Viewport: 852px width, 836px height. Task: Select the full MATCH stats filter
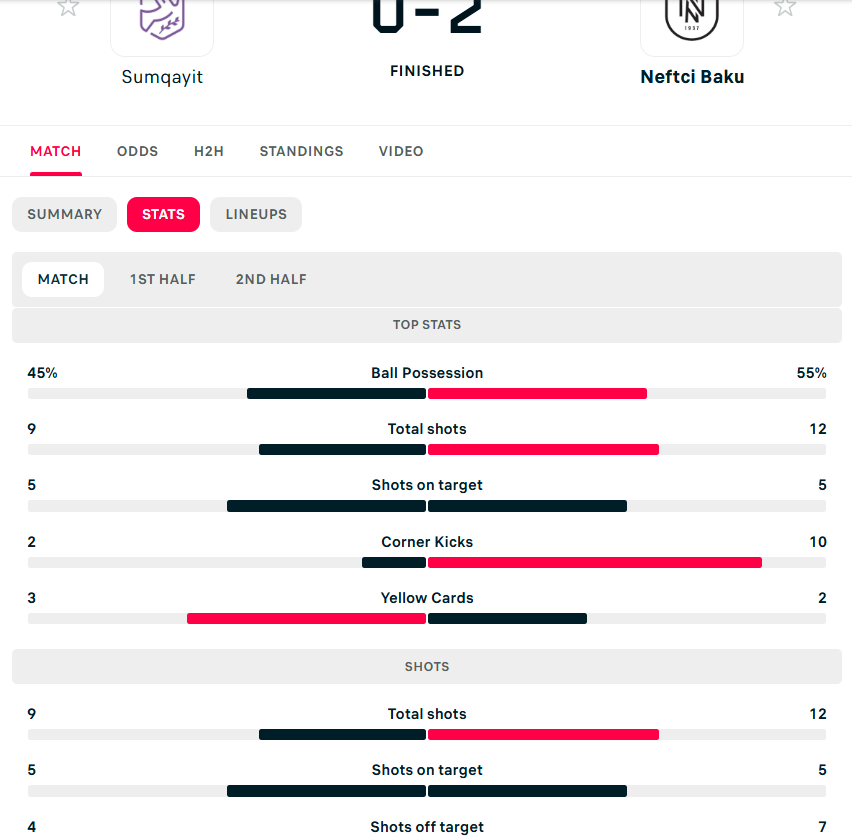[63, 280]
